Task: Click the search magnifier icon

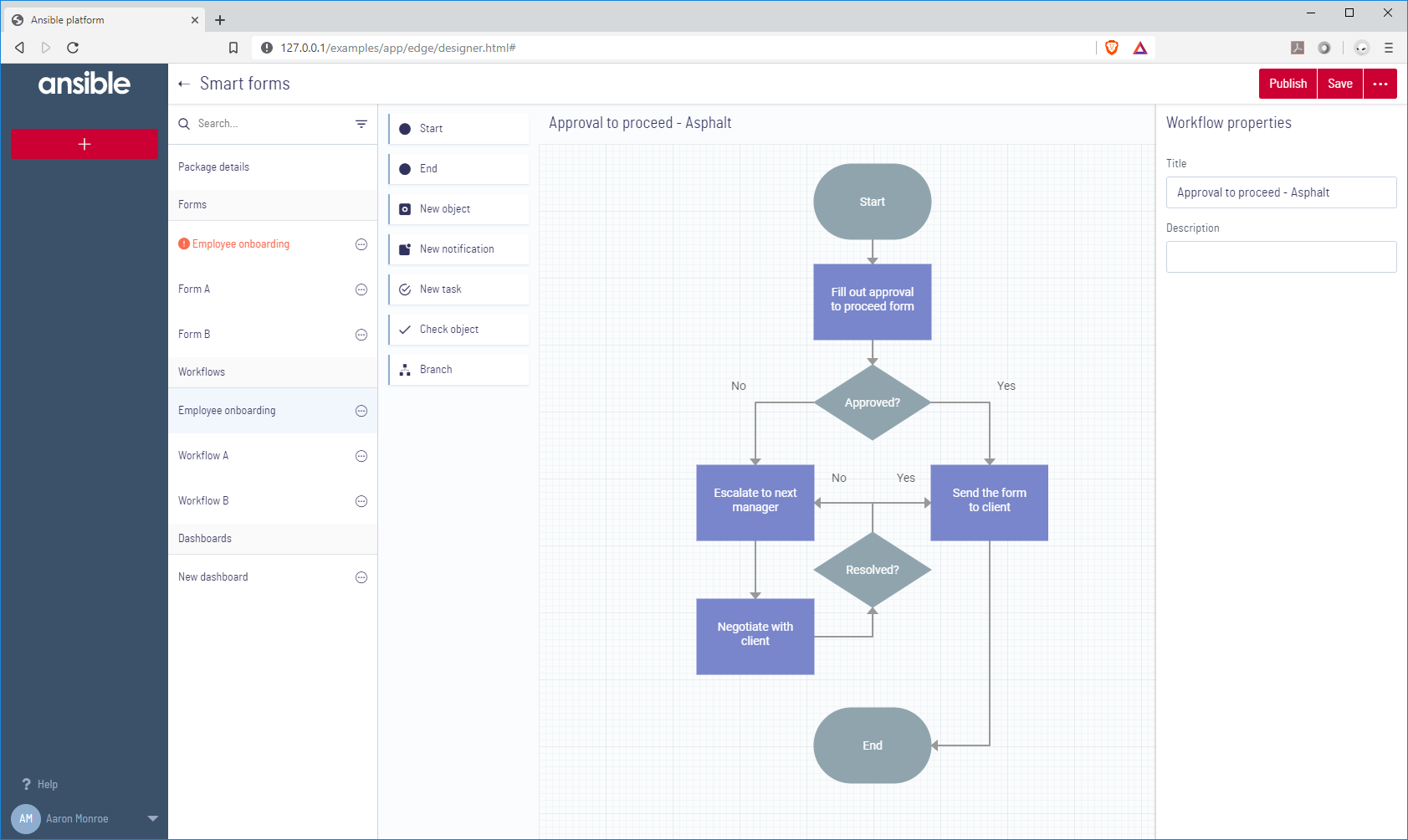Action: coord(184,124)
